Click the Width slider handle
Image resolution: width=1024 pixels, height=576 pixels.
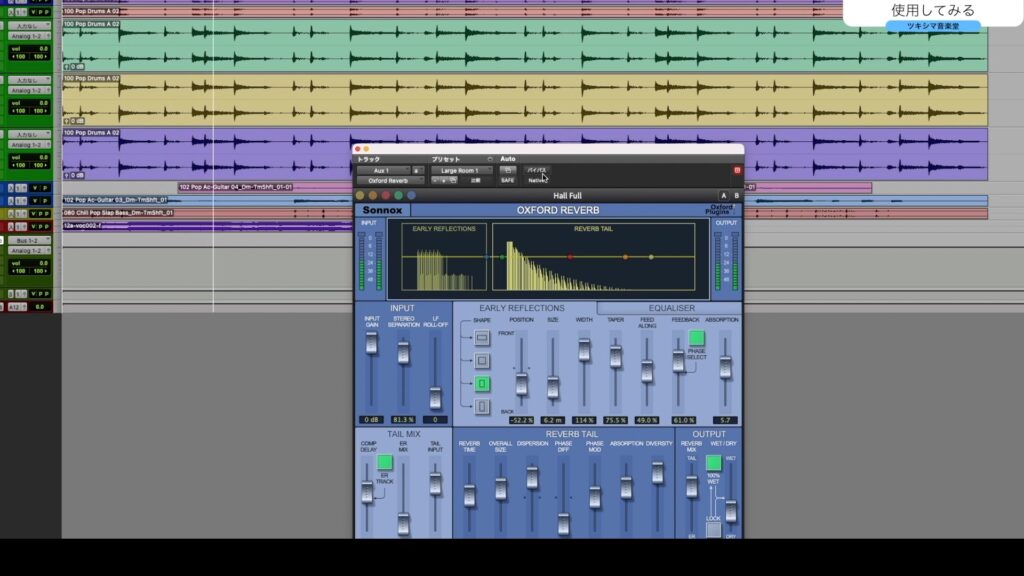(584, 350)
